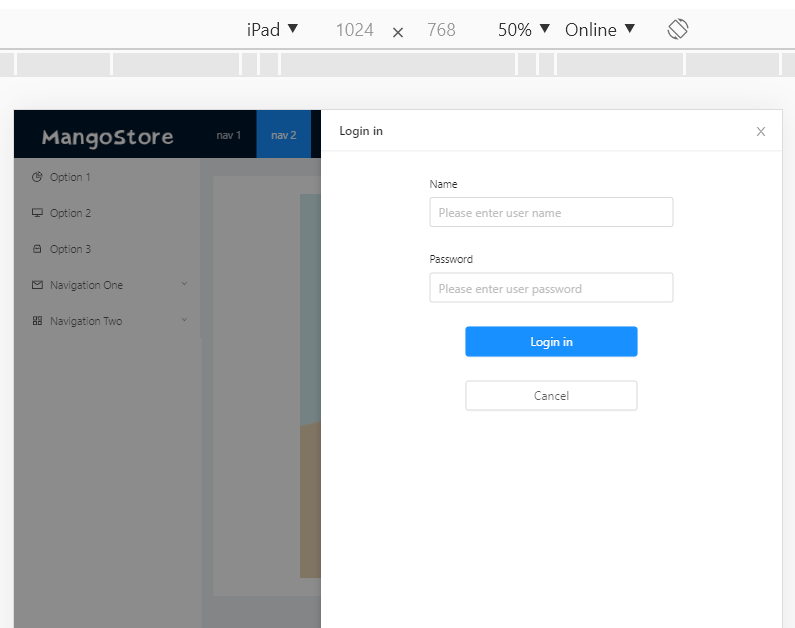Click the Name field label
The image size is (795, 628).
tap(443, 184)
